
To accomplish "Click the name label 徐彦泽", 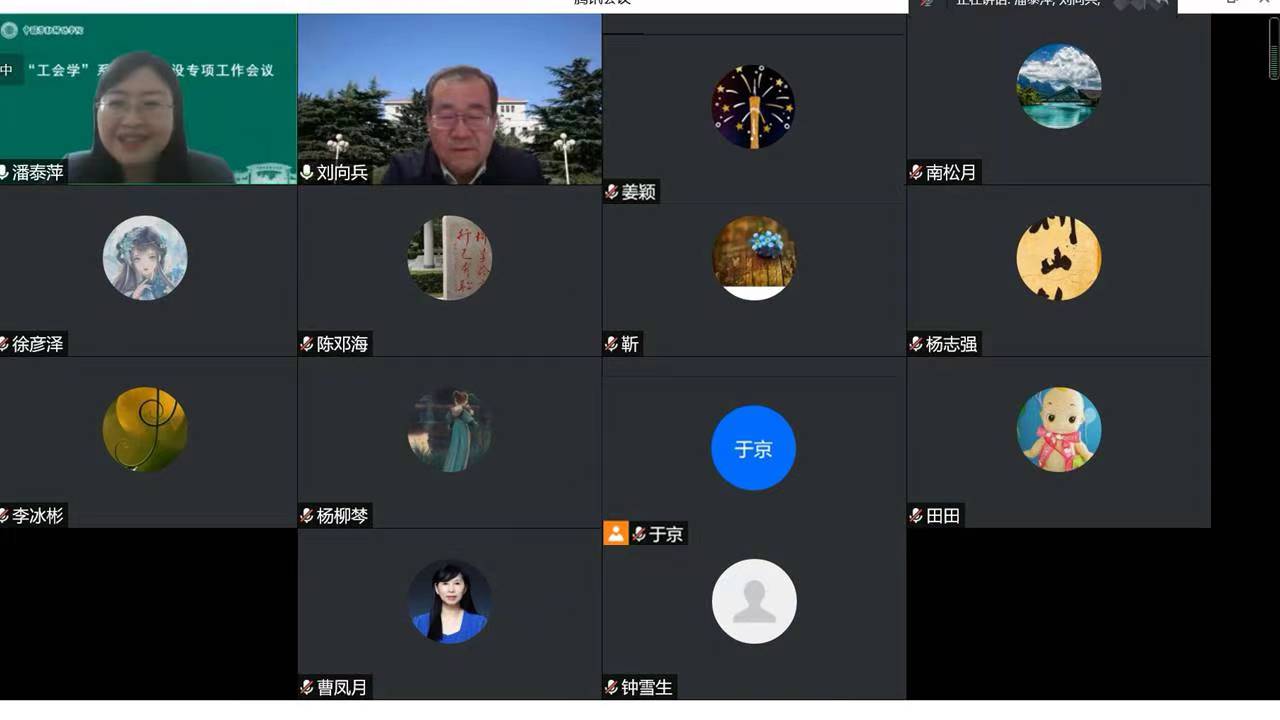I will 38,344.
